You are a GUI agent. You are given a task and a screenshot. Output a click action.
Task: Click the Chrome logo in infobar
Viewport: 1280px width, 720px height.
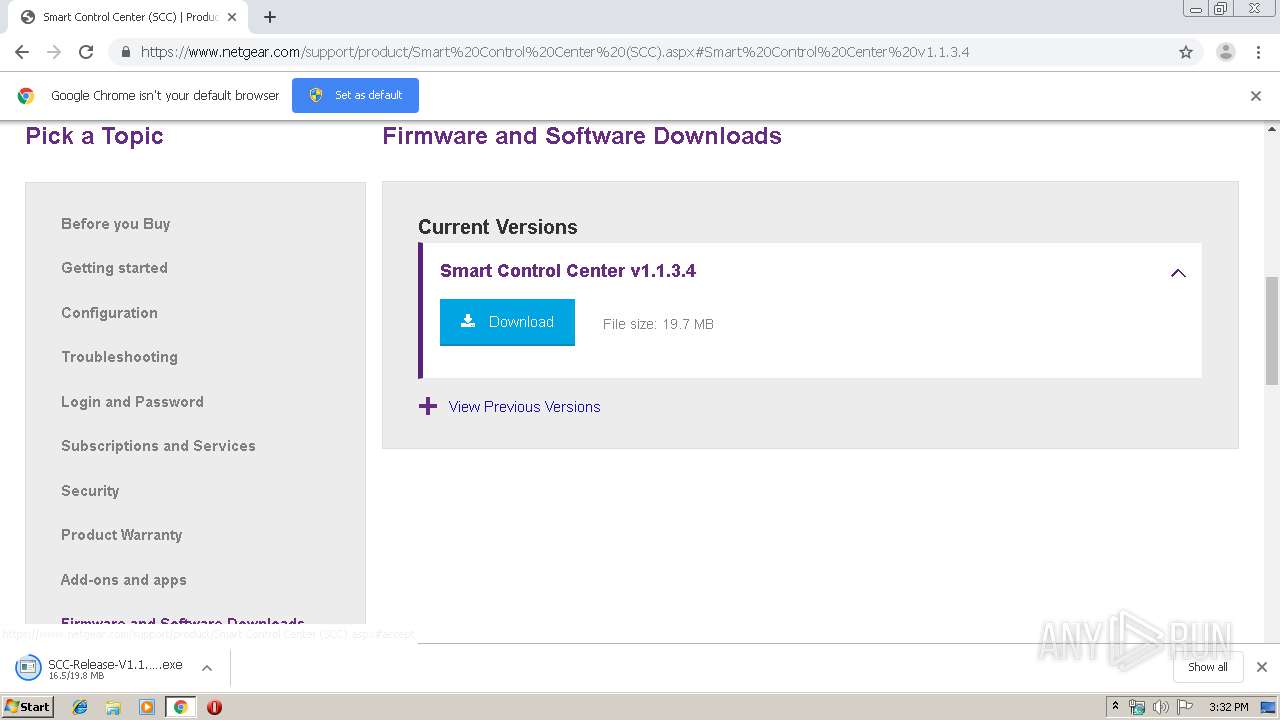point(26,96)
